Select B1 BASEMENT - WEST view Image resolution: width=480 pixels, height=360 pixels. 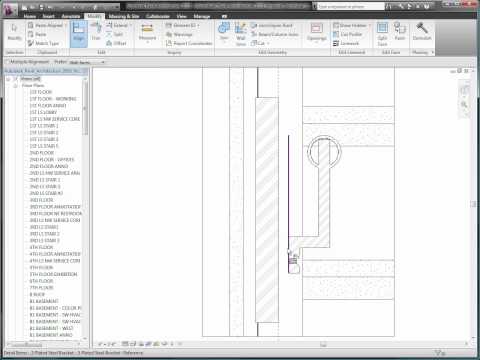pos(51,328)
